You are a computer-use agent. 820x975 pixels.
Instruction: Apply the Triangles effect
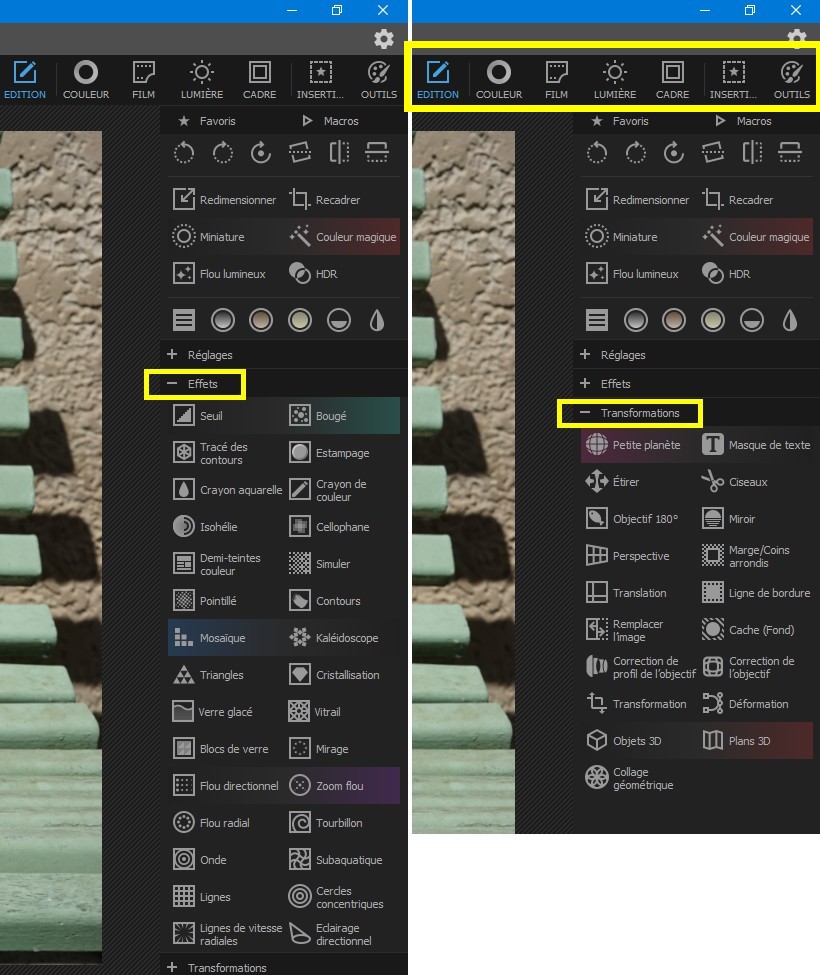click(x=208, y=675)
